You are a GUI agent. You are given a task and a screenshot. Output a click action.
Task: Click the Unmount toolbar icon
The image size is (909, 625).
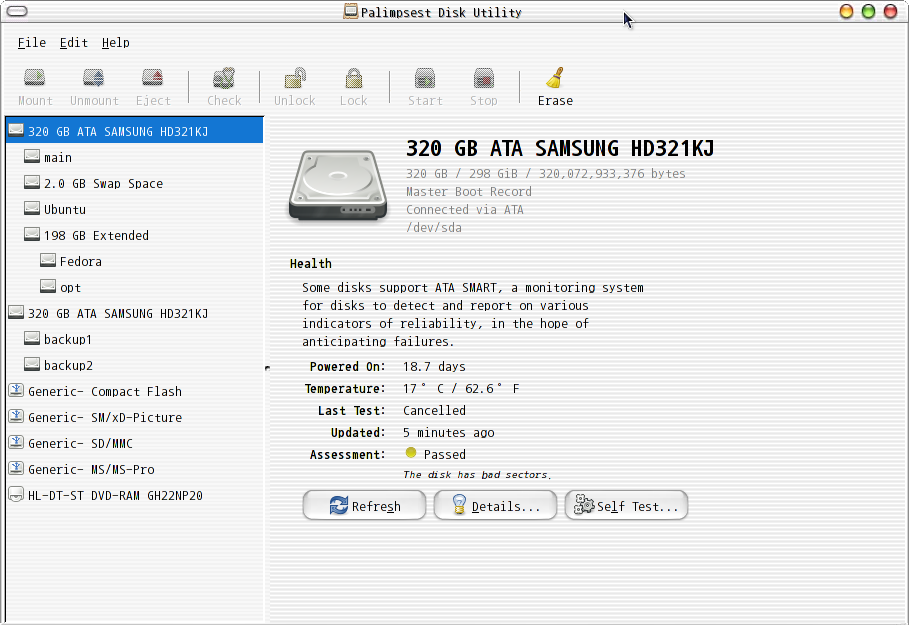[94, 78]
